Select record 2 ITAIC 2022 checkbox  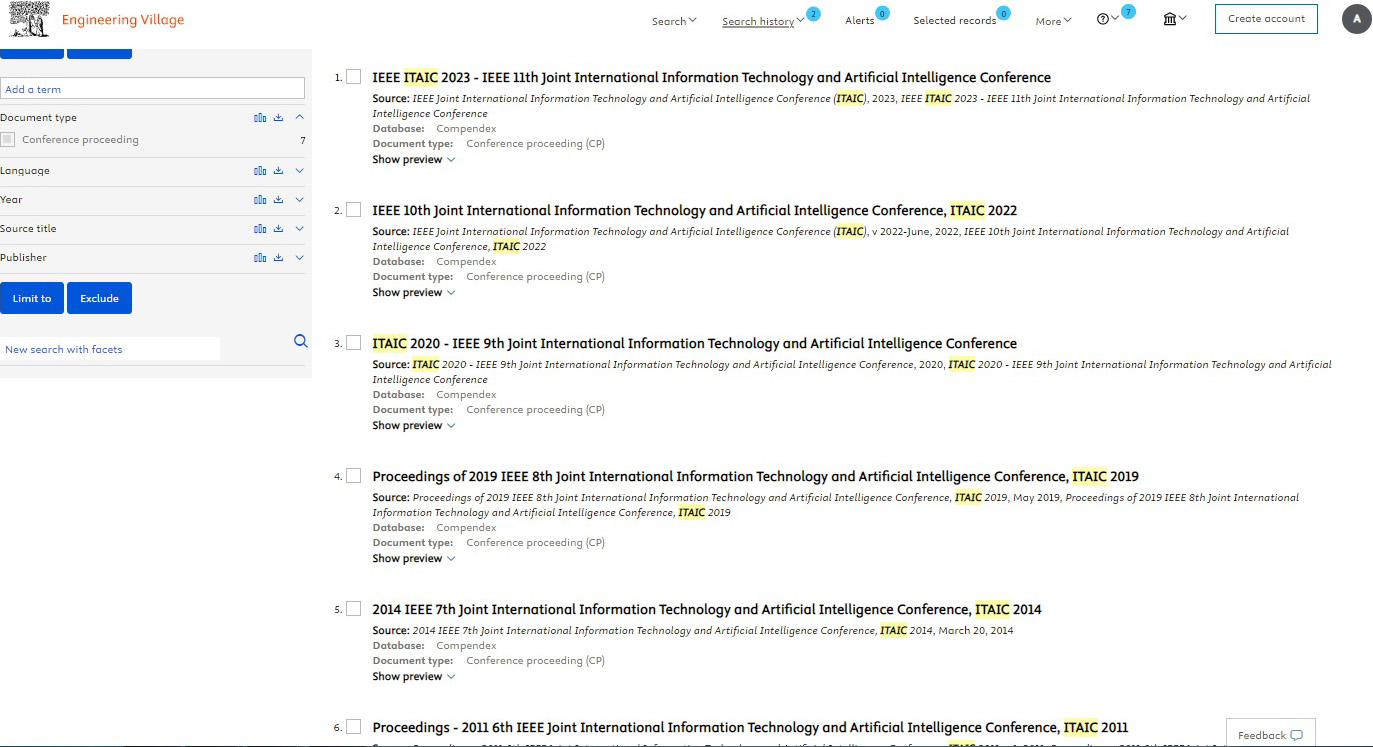tap(354, 210)
